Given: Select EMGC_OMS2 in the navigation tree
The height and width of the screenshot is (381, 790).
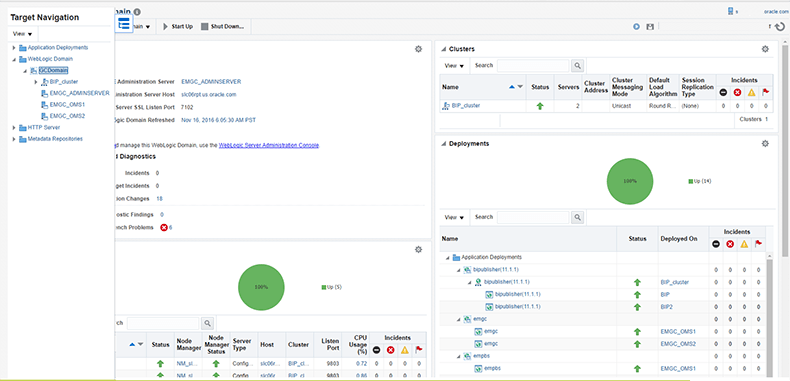Looking at the screenshot, I should click(67, 116).
